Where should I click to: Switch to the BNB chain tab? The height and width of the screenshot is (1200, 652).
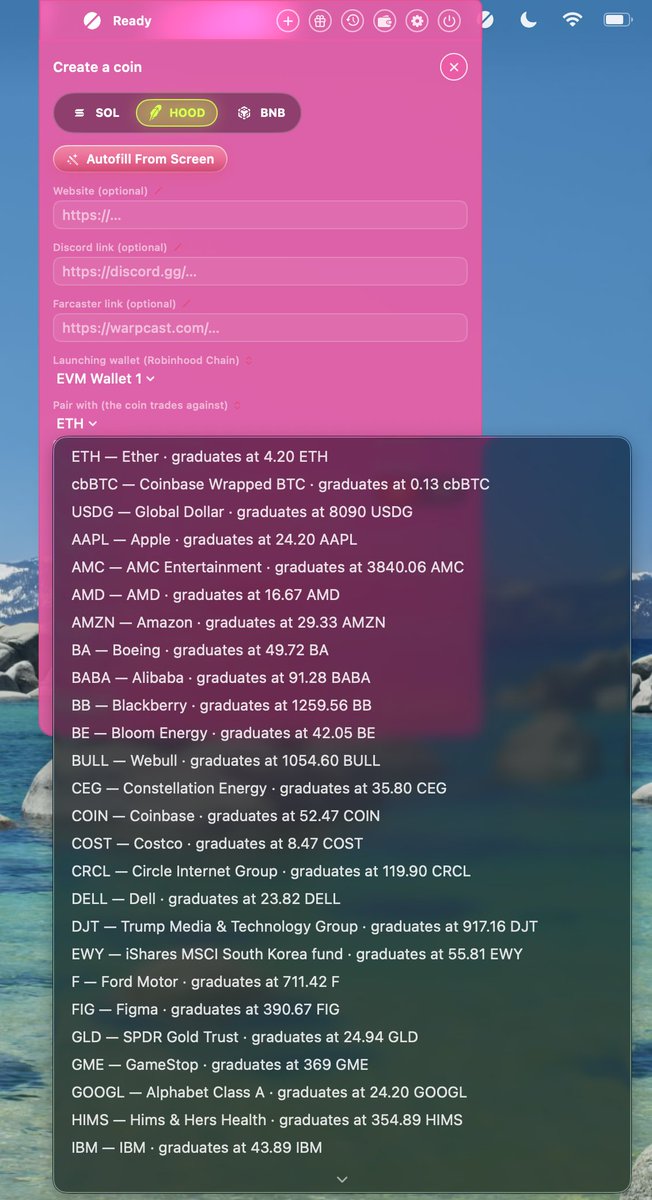pos(261,113)
